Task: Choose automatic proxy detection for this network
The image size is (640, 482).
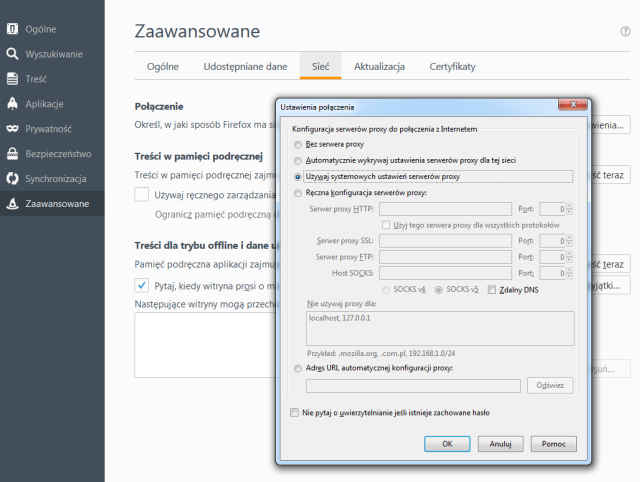Action: click(x=296, y=161)
